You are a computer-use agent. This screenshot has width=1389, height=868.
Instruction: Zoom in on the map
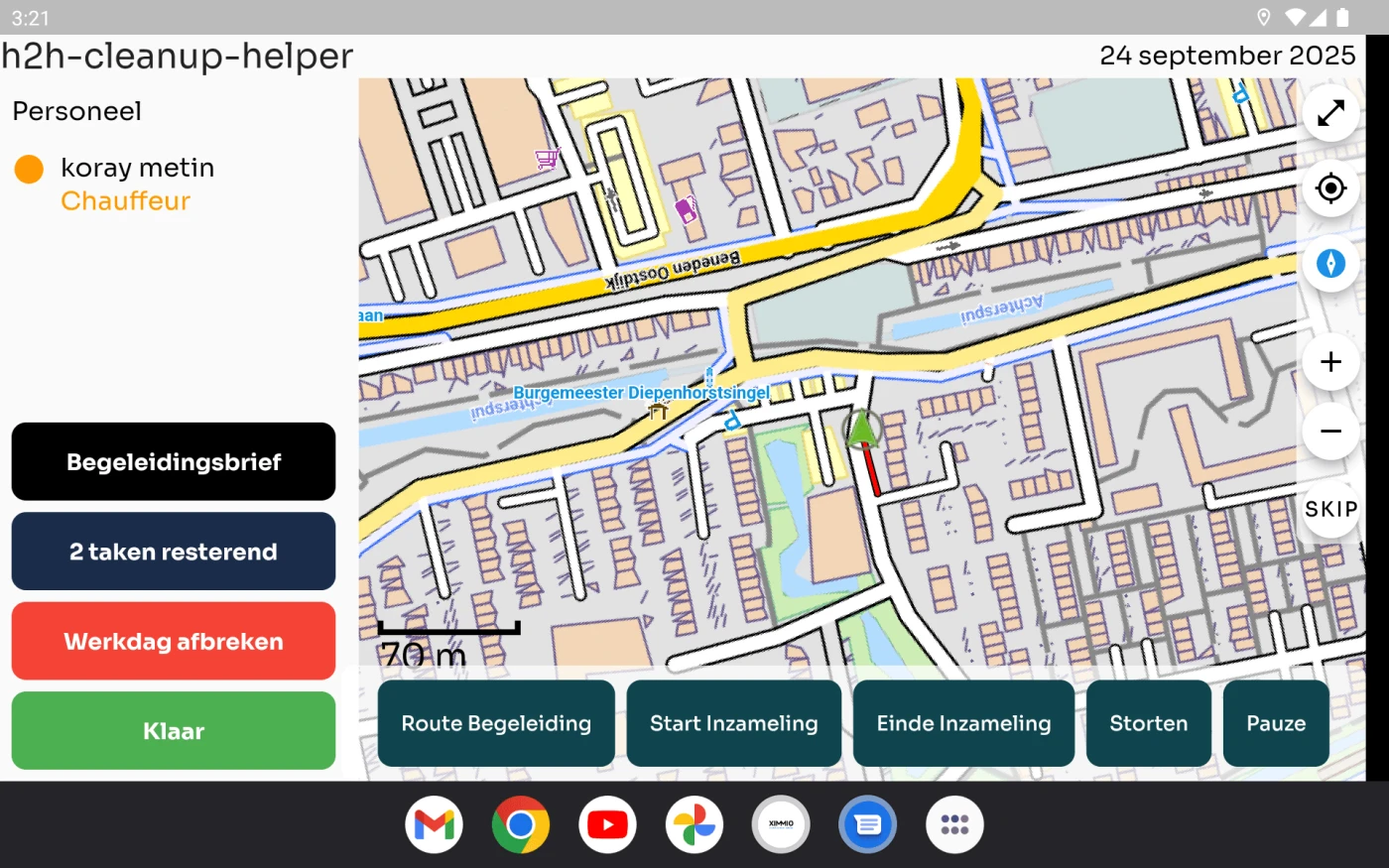pos(1330,362)
